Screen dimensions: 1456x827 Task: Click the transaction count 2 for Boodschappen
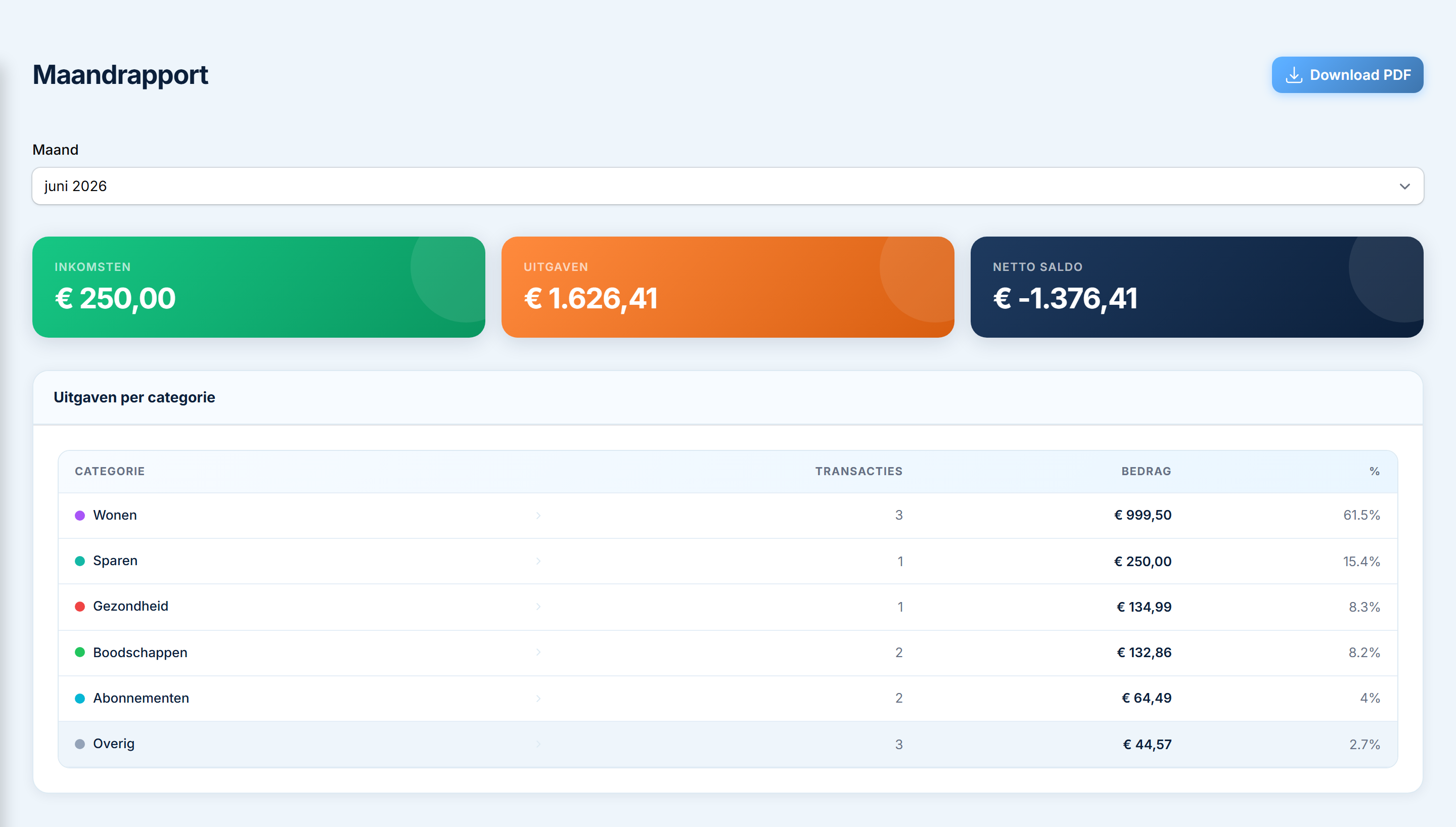(898, 653)
